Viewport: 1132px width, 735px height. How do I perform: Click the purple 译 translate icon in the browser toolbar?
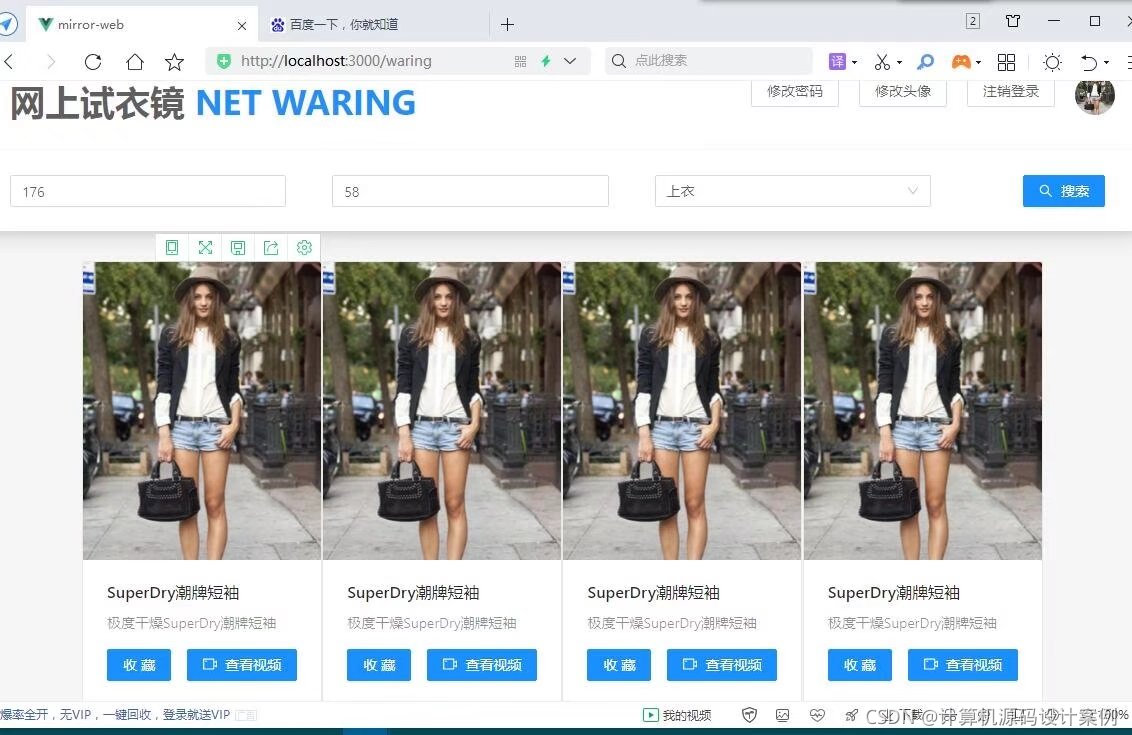point(838,61)
